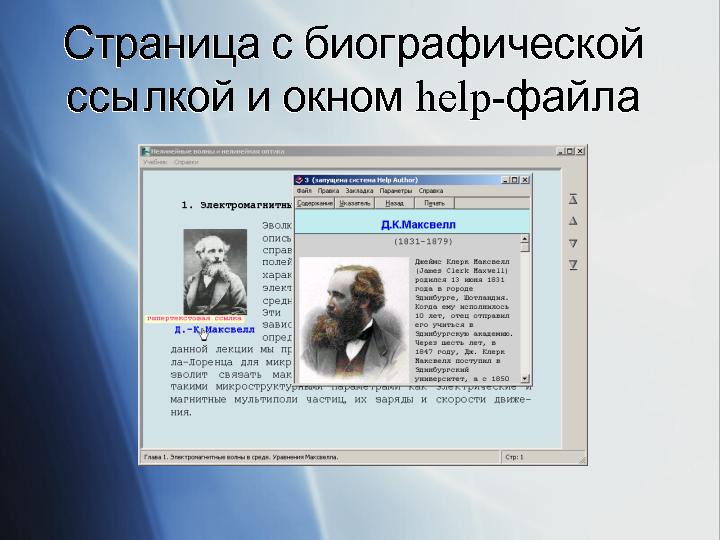Screen dimensions: 720x540
Task: Go to next page with the down triangle
Action: pos(573,243)
